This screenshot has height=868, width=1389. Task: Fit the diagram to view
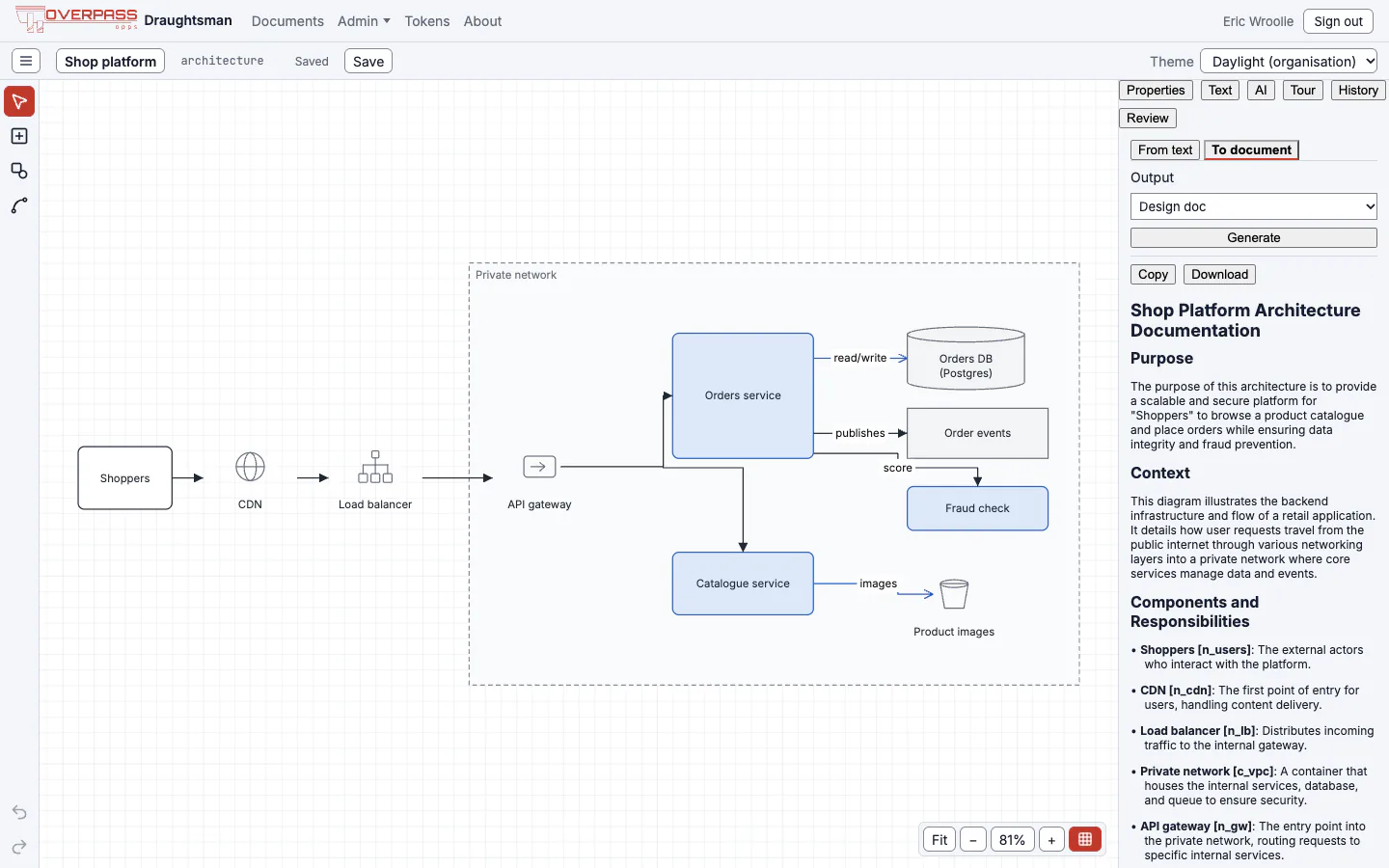(940, 840)
